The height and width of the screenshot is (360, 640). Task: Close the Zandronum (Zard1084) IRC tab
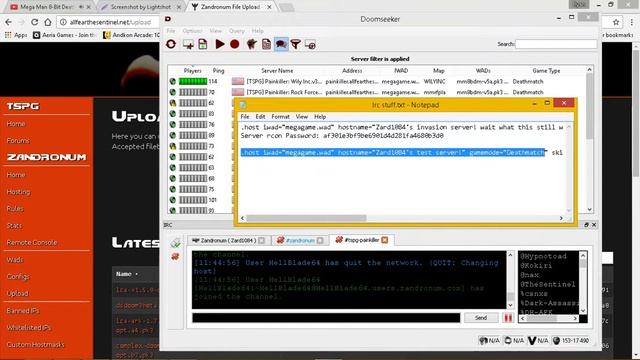[262, 240]
